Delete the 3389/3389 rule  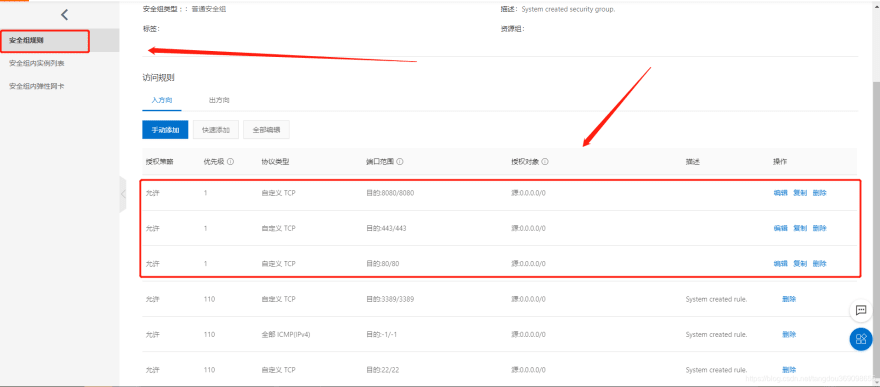(789, 299)
